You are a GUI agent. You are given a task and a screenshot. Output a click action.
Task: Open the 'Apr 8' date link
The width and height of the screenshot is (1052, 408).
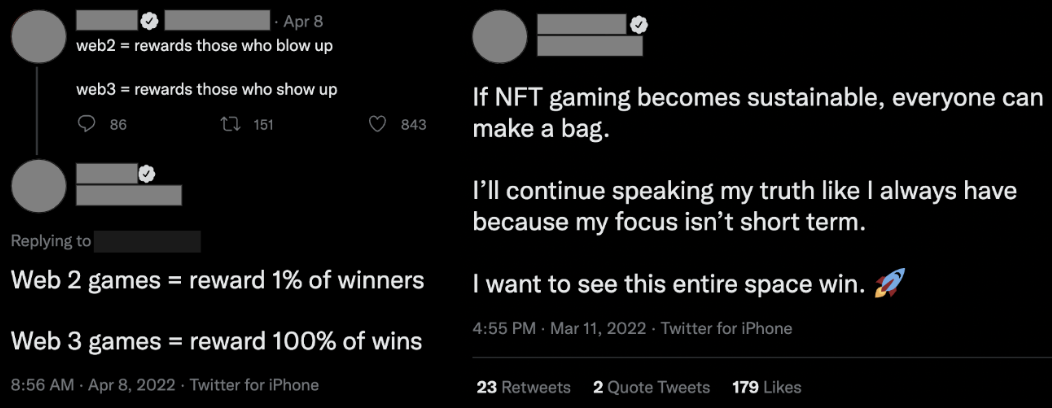[303, 20]
